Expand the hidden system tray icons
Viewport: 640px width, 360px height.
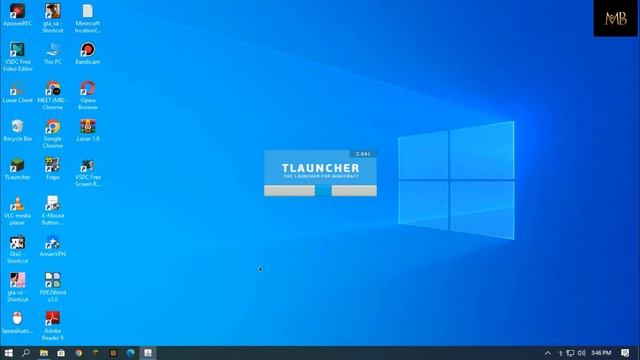(x=548, y=353)
